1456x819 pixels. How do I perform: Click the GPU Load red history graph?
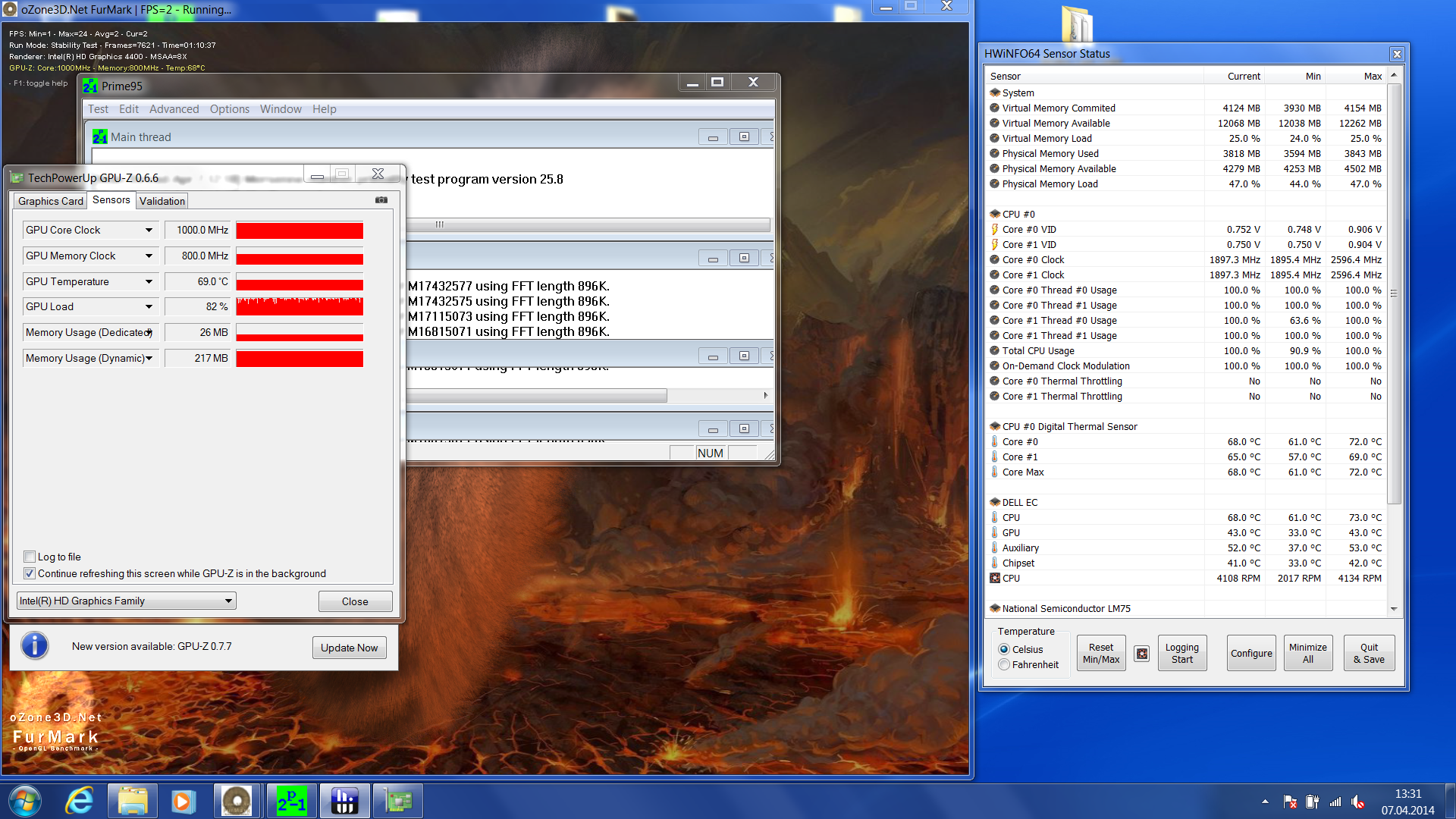(x=300, y=306)
